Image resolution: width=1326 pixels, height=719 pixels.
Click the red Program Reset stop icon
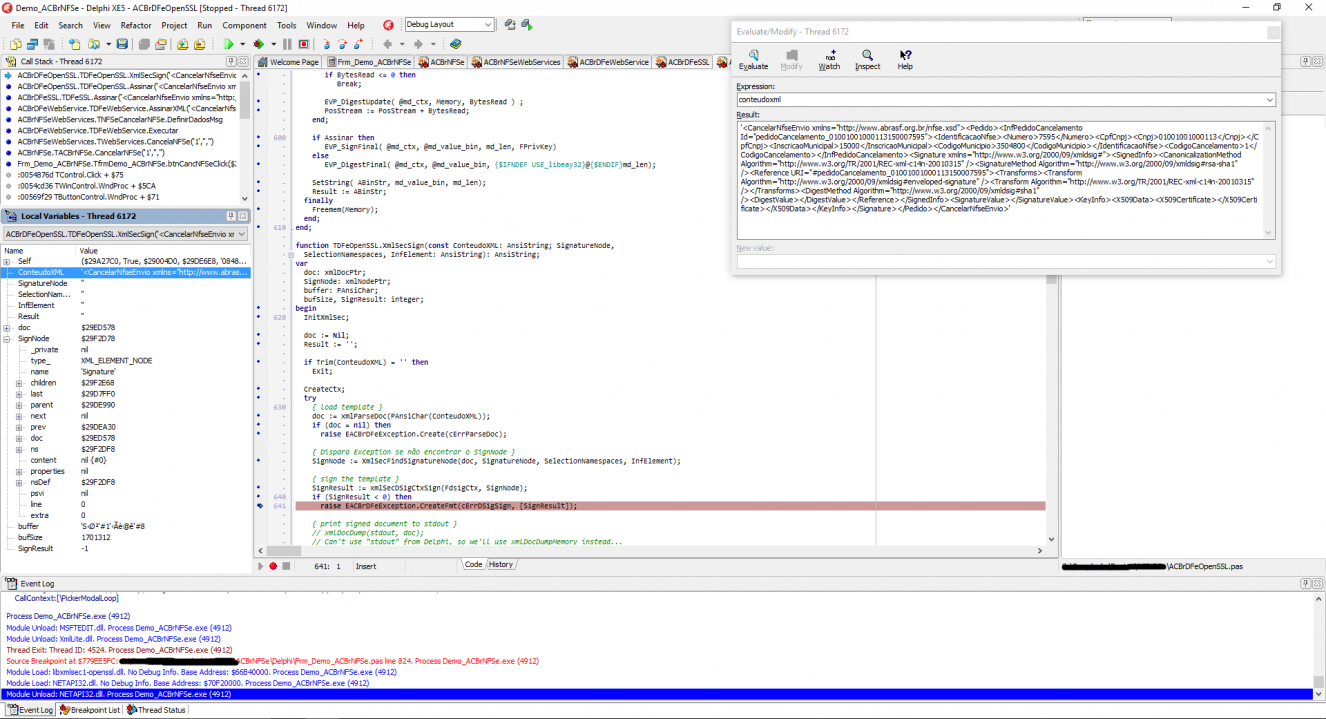click(x=304, y=44)
